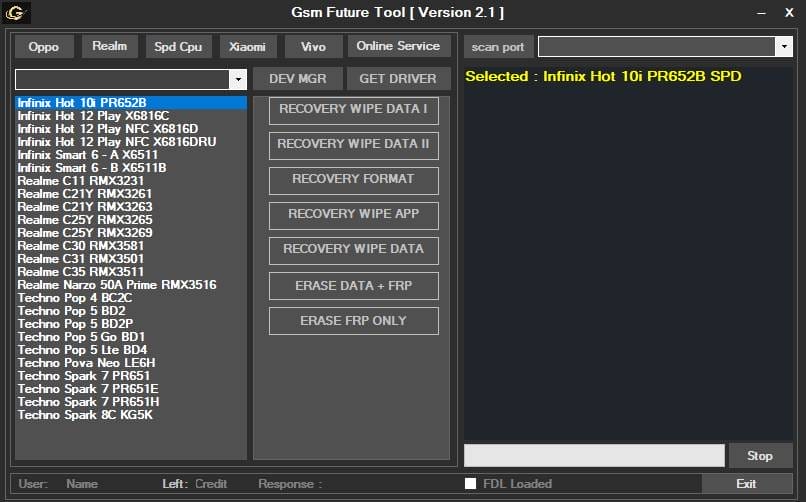Select Realme Narzo 50A Prime RMX3516
Viewport: 806px width, 502px height.
131,285
